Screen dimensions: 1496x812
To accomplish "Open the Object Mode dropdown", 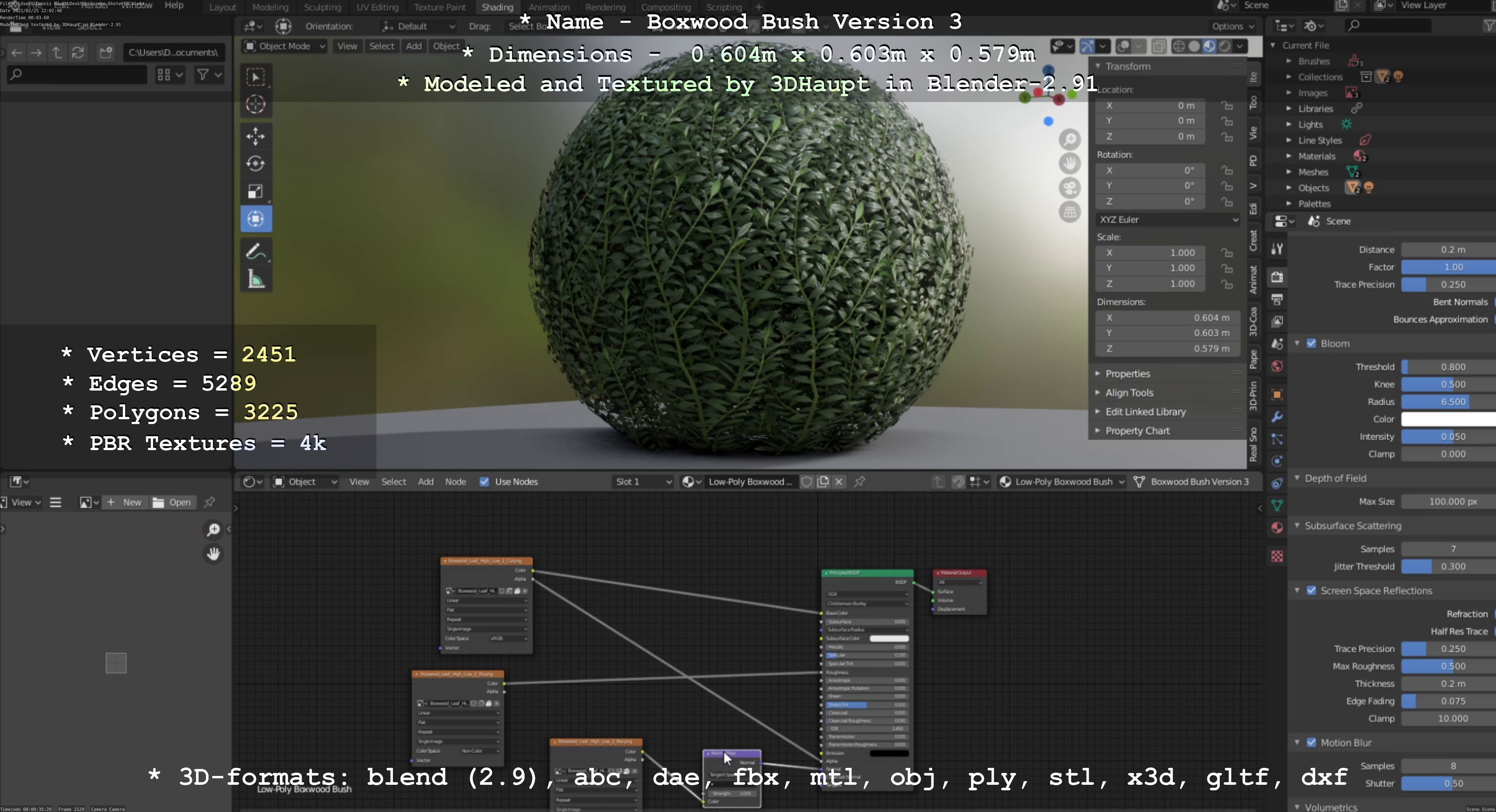I will pos(285,46).
